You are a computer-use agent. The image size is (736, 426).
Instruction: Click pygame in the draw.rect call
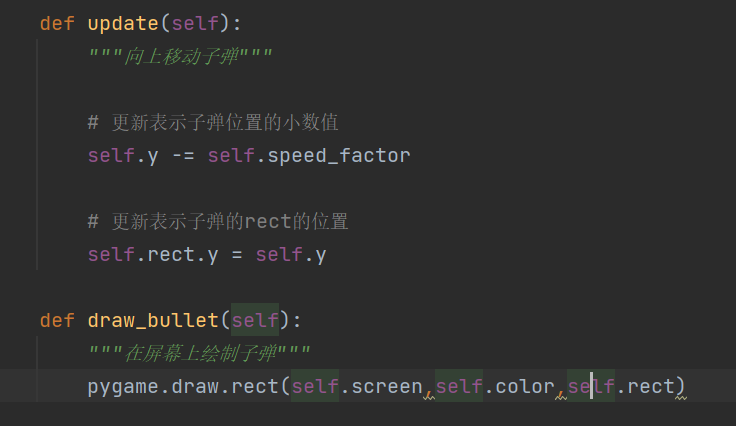pos(124,387)
